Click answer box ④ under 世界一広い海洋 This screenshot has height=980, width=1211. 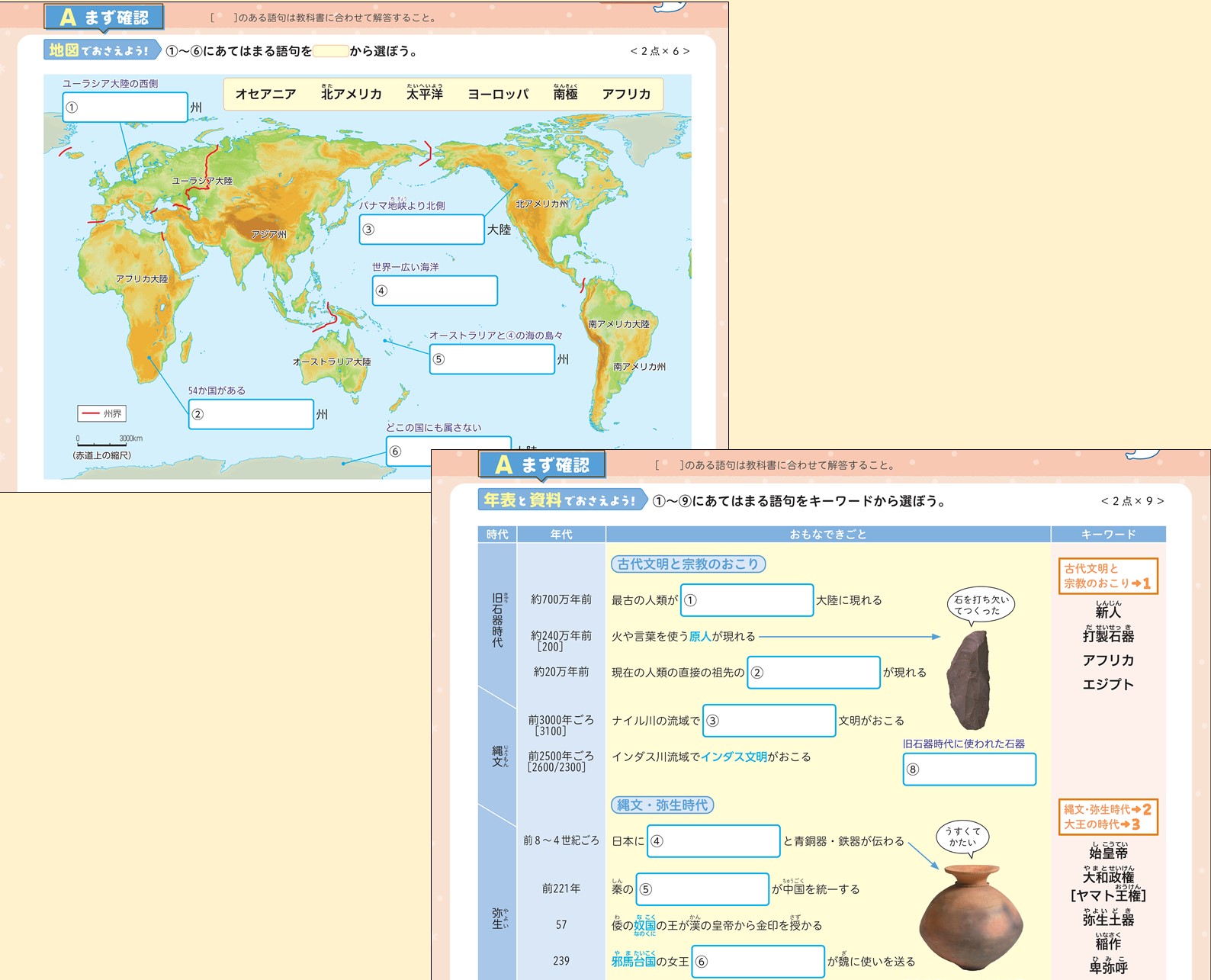(435, 291)
